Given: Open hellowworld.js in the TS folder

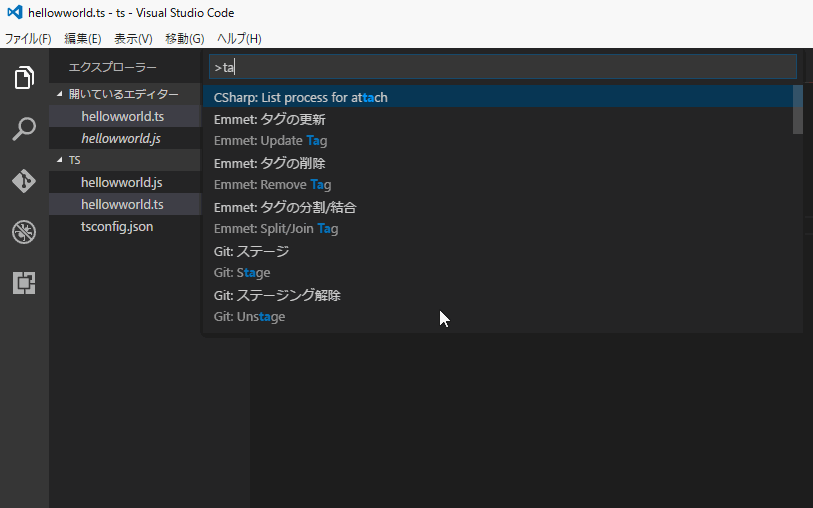Looking at the screenshot, I should tap(125, 182).
